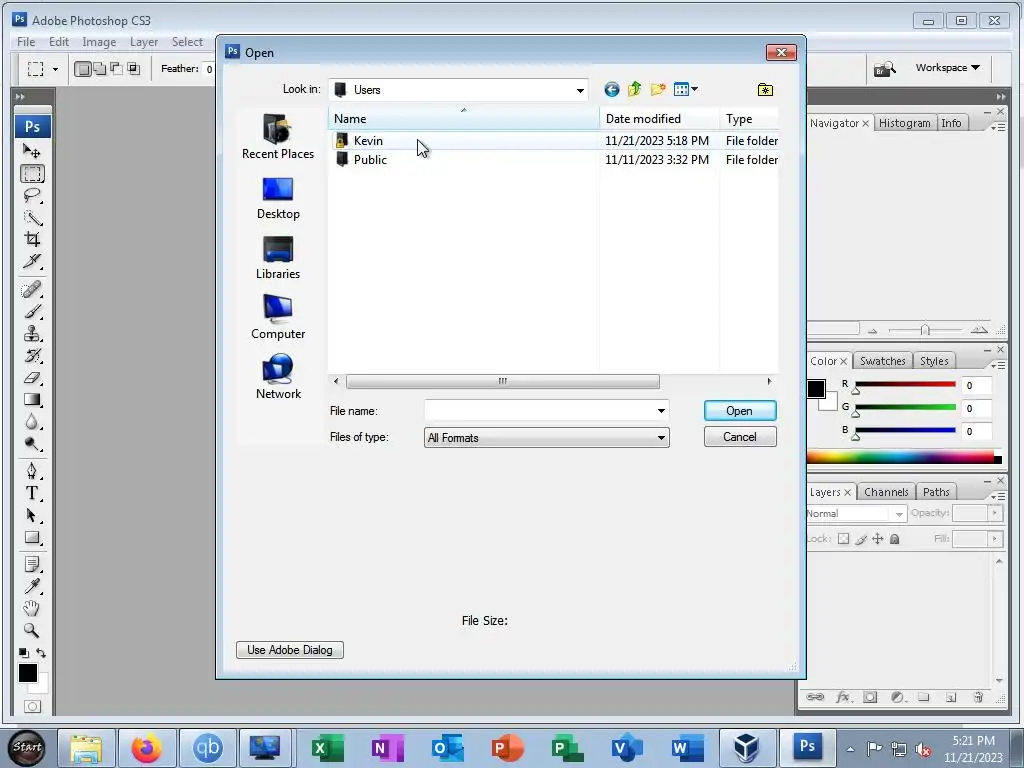Select the Eraser tool
This screenshot has width=1024, height=768.
pos(31,378)
